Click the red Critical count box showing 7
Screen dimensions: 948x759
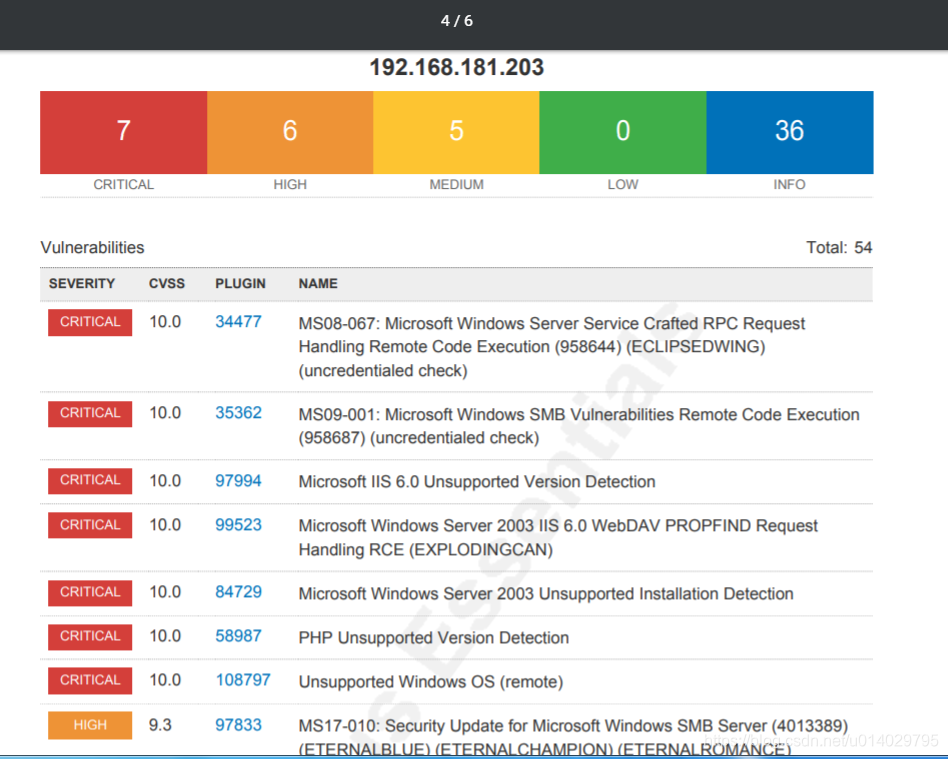[x=123, y=132]
